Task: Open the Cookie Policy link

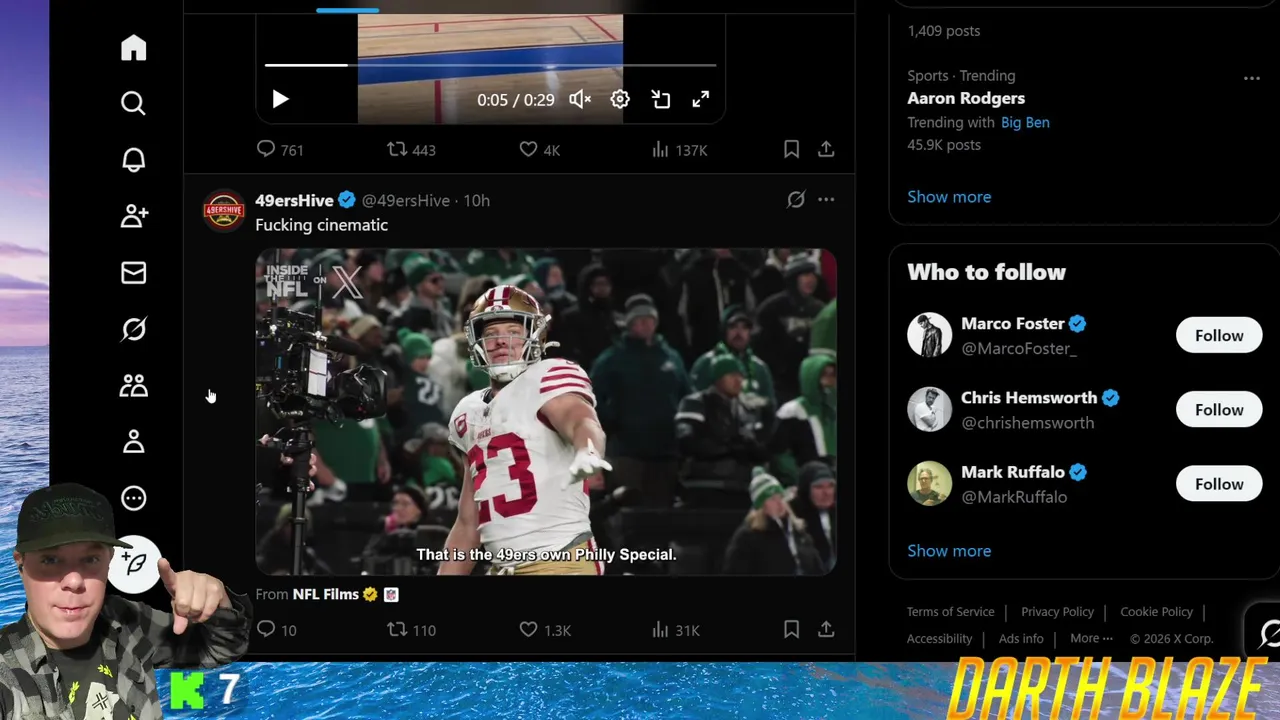Action: click(x=1156, y=612)
